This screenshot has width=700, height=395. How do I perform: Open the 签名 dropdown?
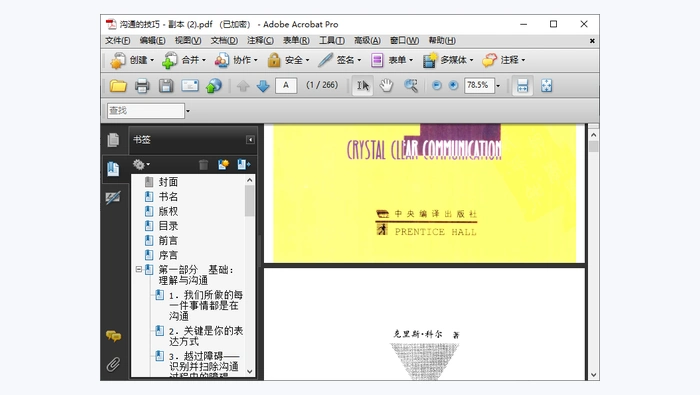(340, 60)
